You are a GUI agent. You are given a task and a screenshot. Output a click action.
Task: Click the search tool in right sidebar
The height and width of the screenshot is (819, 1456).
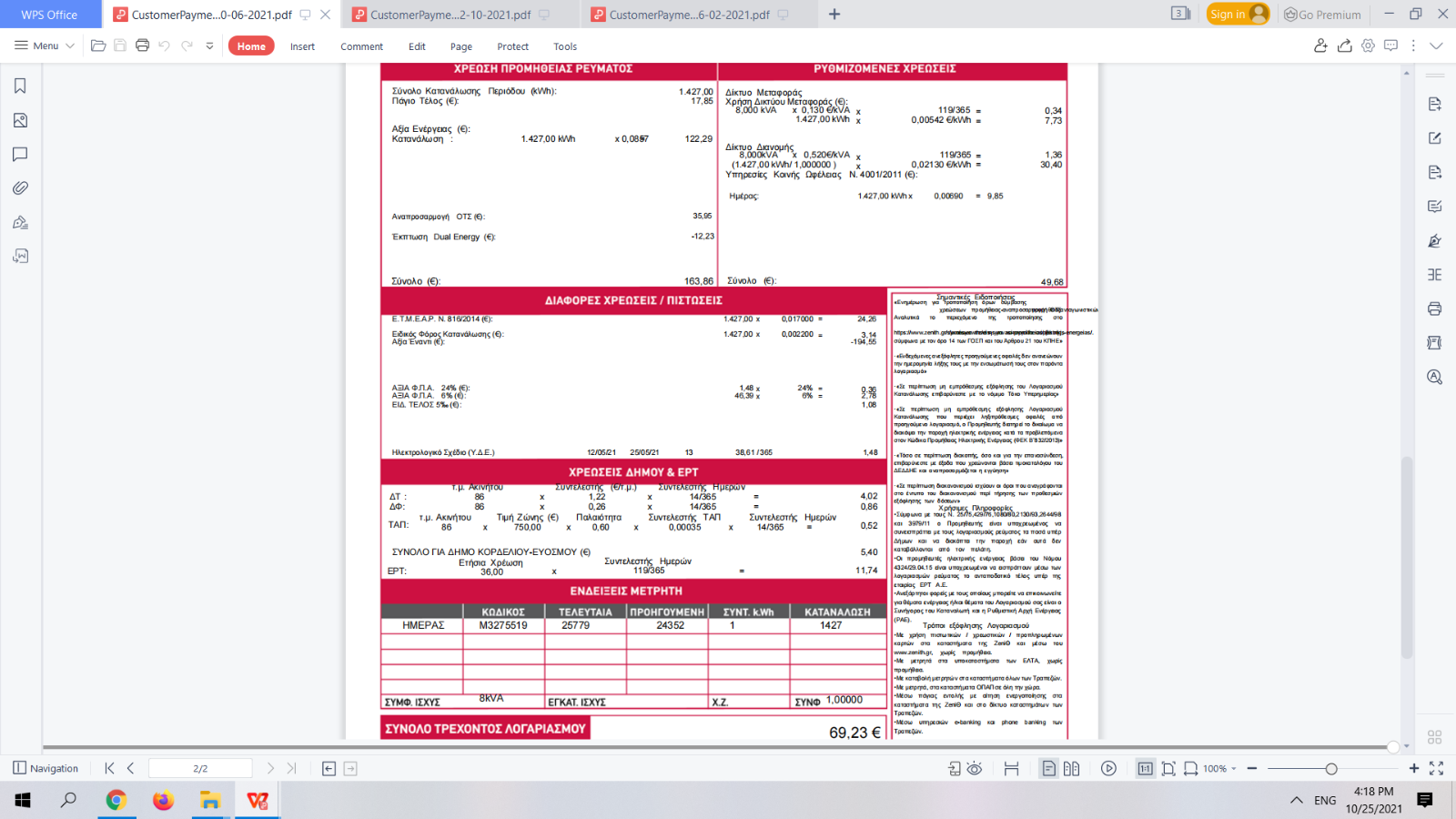(1435, 377)
